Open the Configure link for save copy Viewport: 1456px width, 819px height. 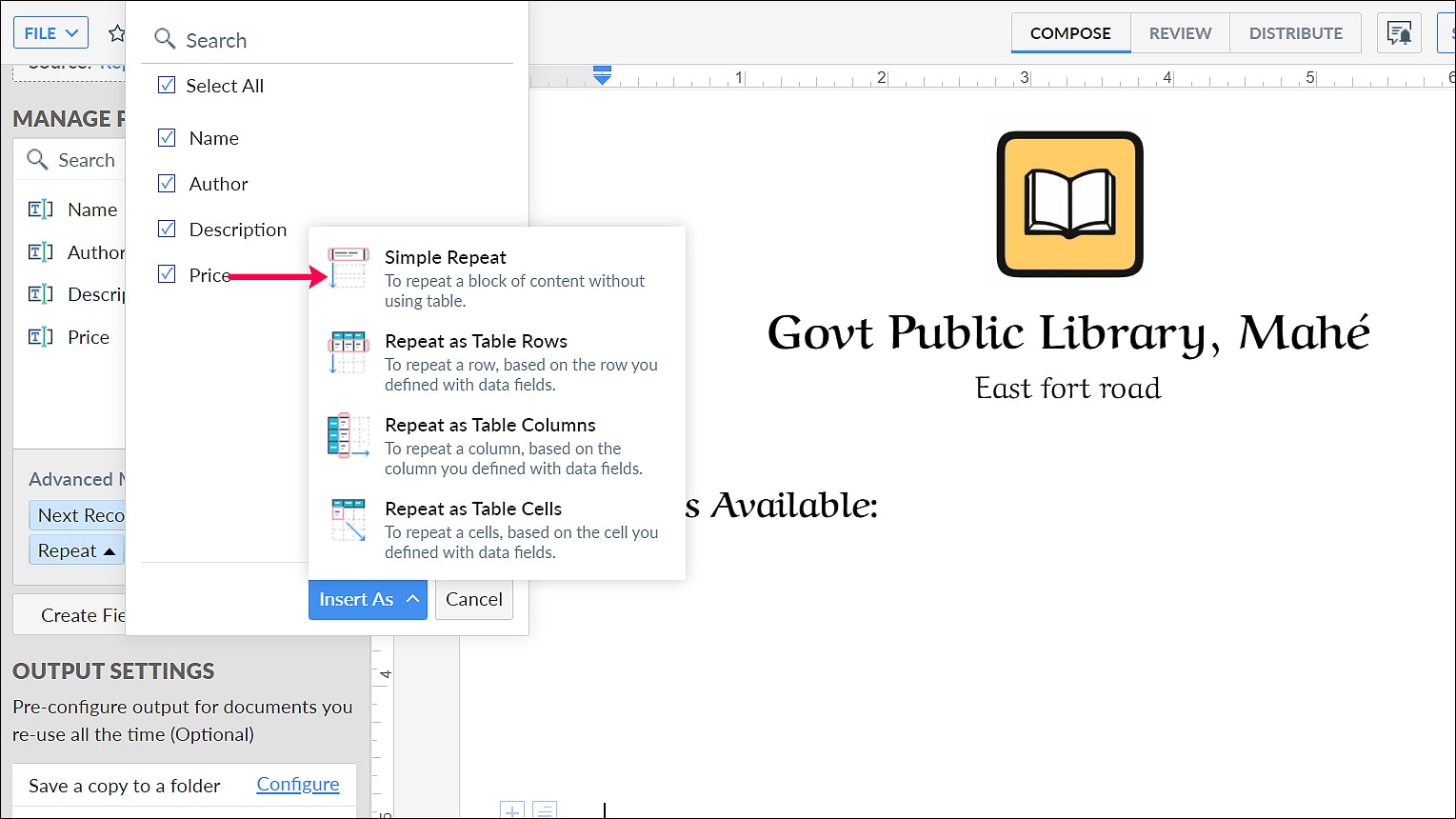tap(298, 784)
